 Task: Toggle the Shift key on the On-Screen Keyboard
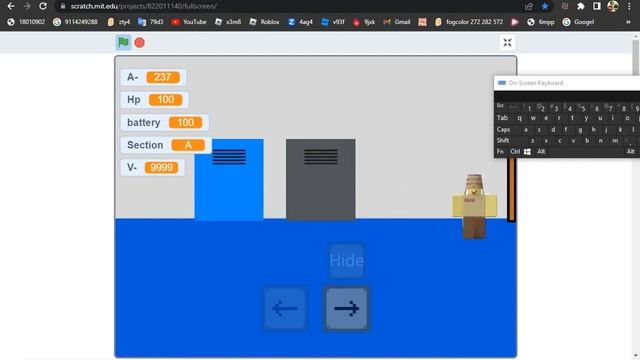[503, 140]
